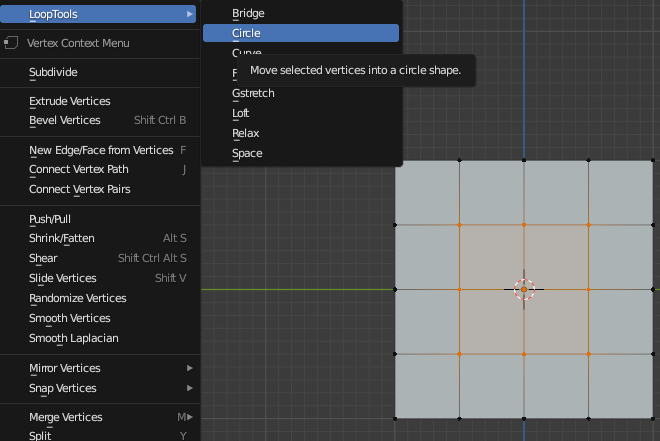This screenshot has height=441, width=660.
Task: Choose Bridge in LoopTools submenu
Action: pos(301,13)
